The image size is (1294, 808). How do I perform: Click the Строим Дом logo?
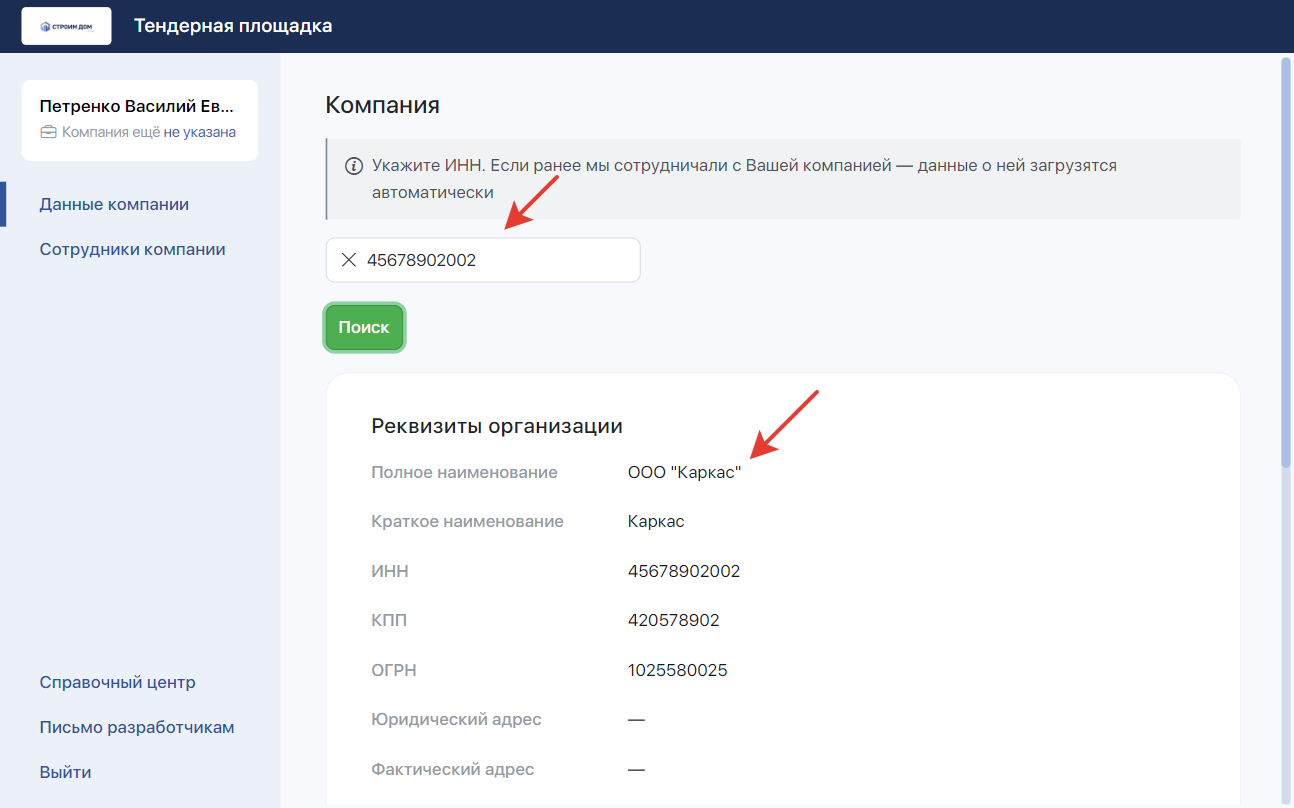click(x=66, y=26)
